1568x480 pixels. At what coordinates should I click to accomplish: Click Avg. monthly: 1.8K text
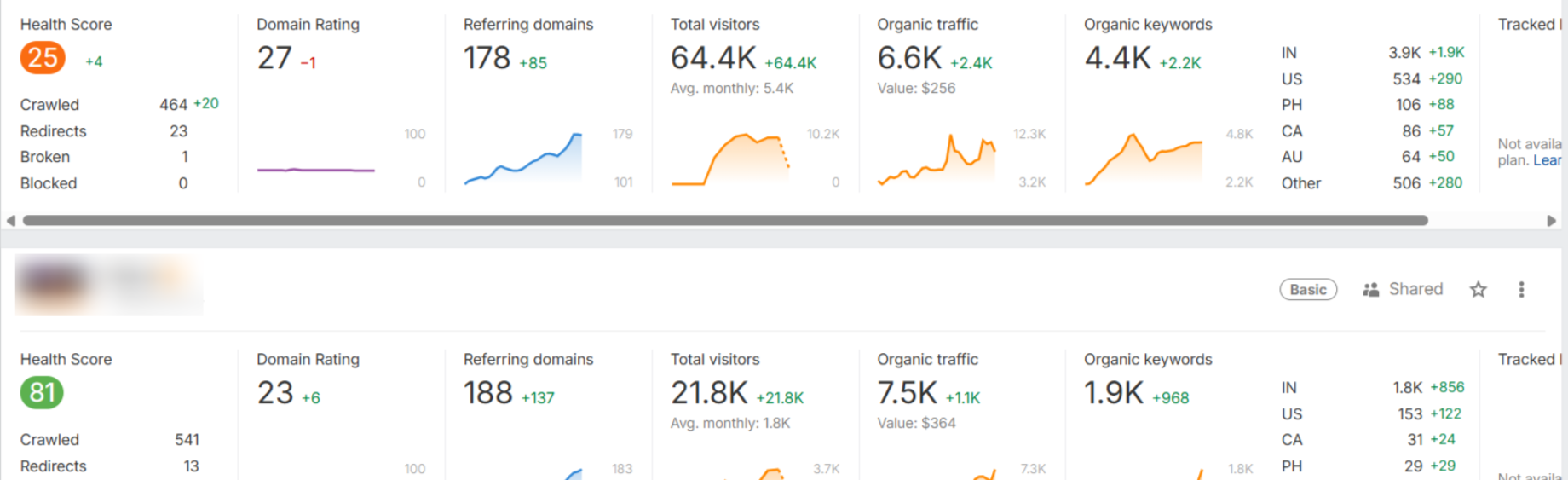point(730,423)
